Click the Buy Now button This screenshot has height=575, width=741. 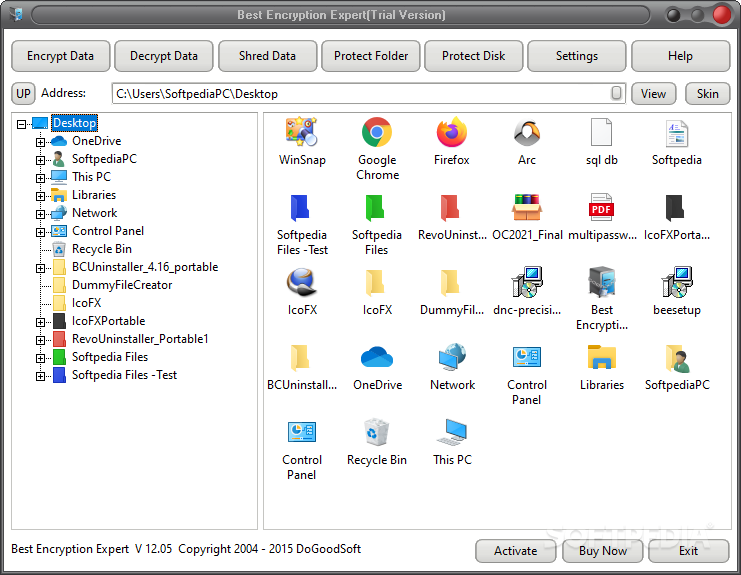point(603,551)
